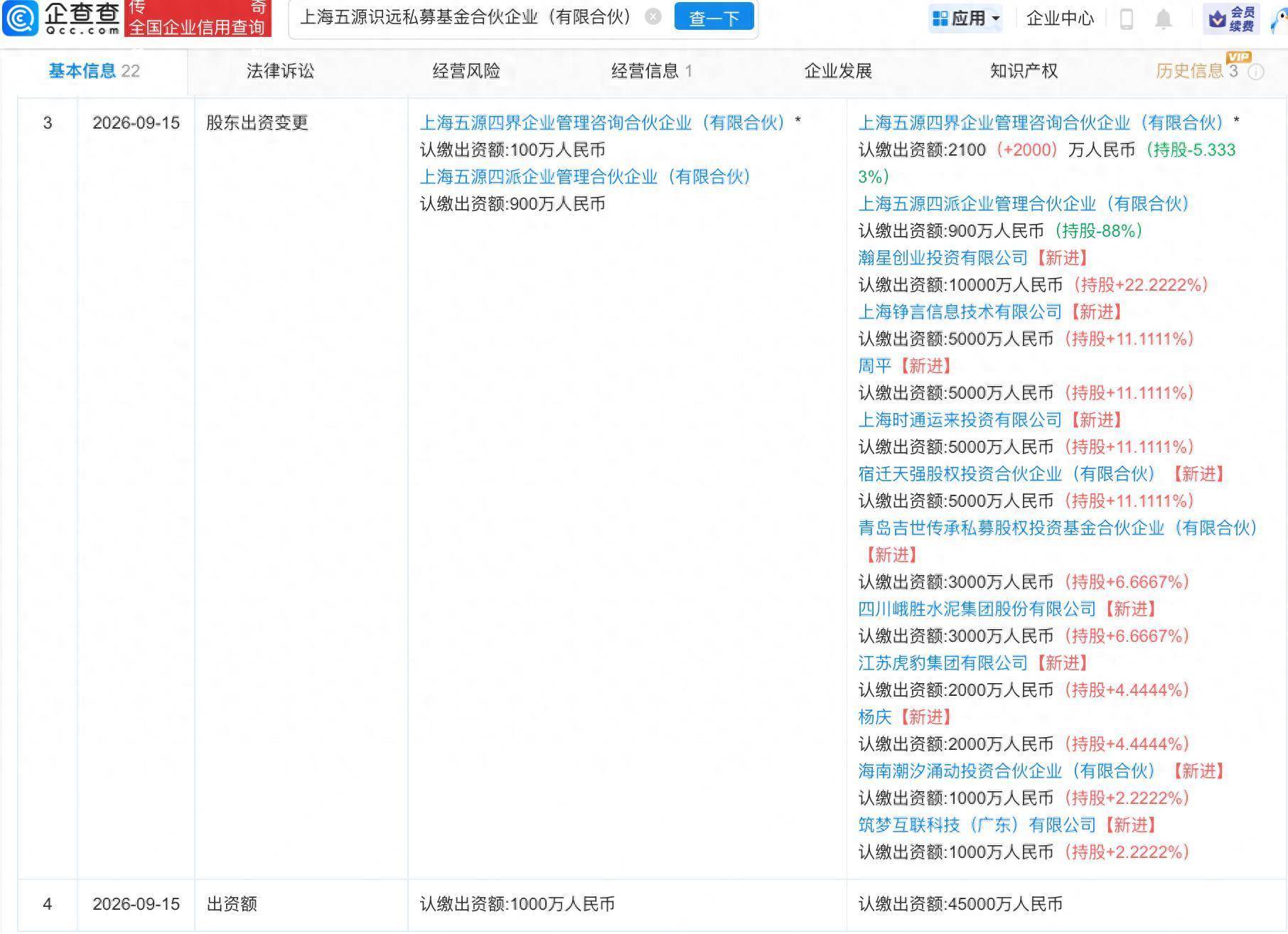The height and width of the screenshot is (934, 1288).
Task: Switch to the 法律诉讼 tab
Action: (x=280, y=71)
